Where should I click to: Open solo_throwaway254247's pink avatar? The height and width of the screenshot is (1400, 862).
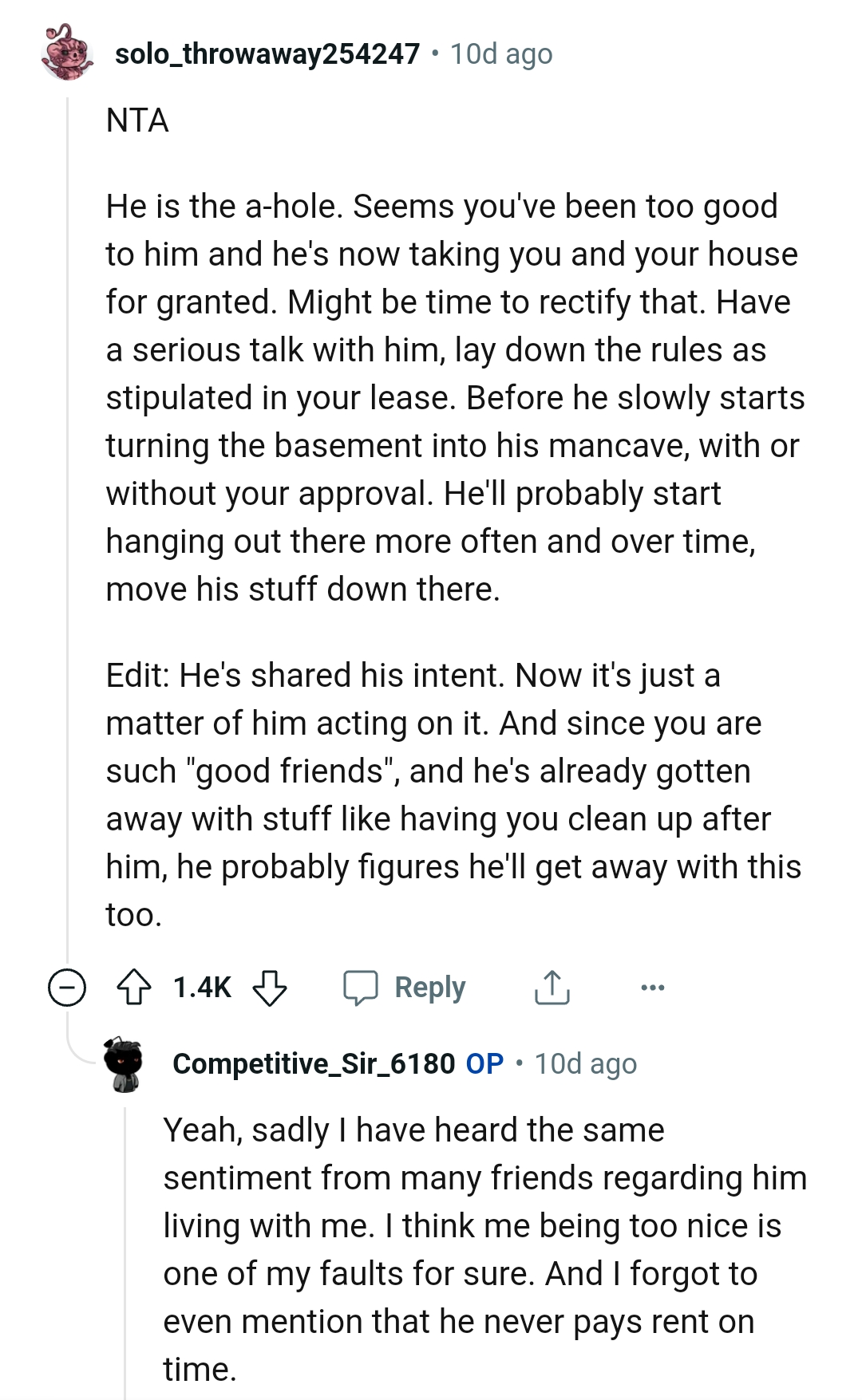pyautogui.click(x=67, y=53)
